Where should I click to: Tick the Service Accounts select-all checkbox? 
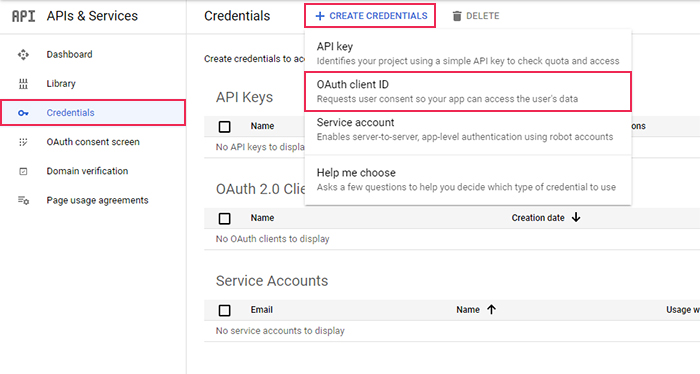click(x=225, y=311)
